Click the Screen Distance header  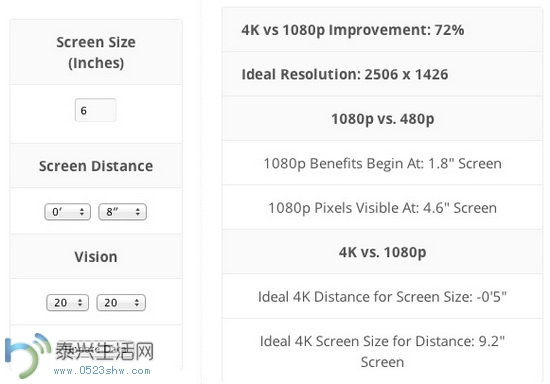tap(96, 166)
